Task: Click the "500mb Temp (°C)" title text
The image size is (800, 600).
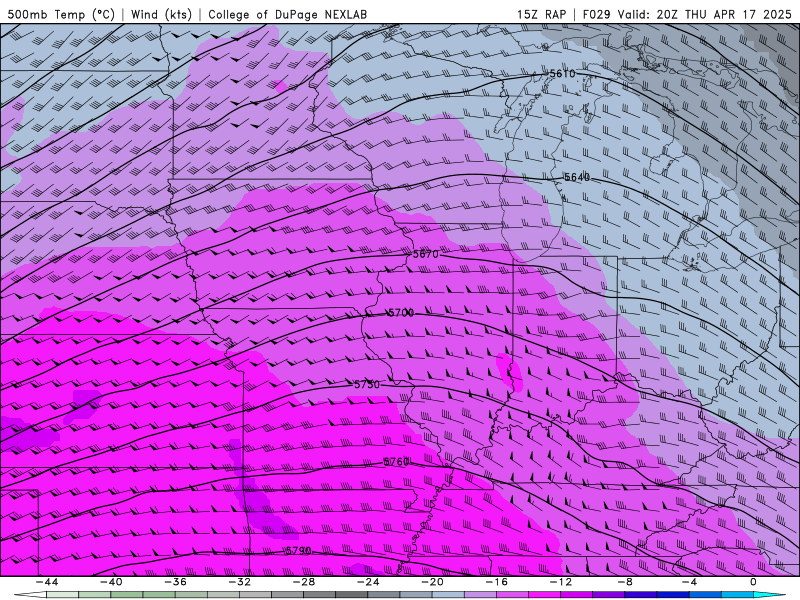Action: 61,14
